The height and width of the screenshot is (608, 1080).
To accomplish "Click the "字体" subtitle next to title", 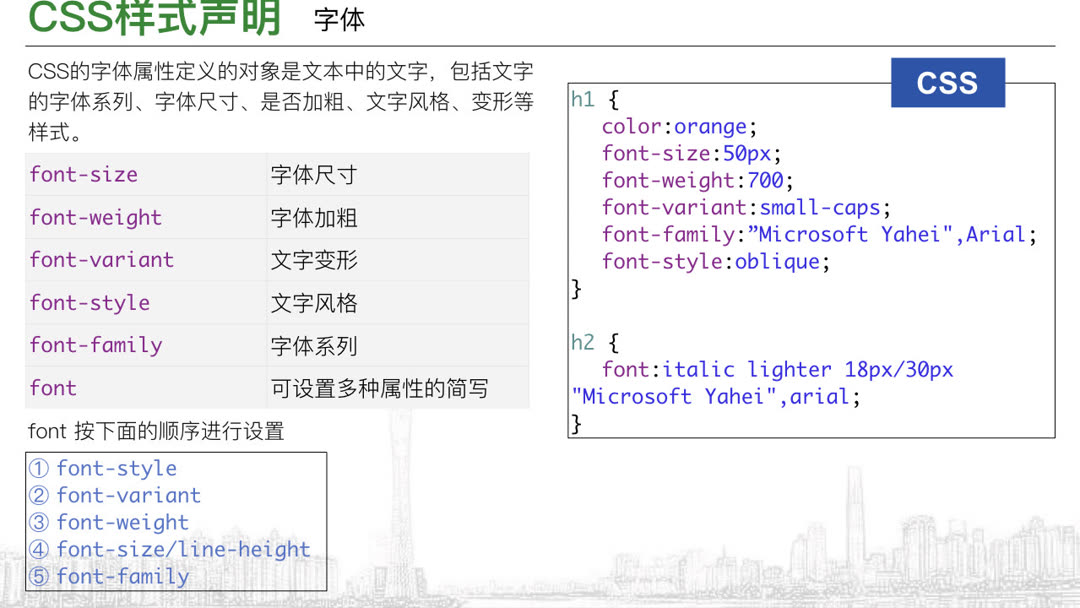I will [339, 19].
